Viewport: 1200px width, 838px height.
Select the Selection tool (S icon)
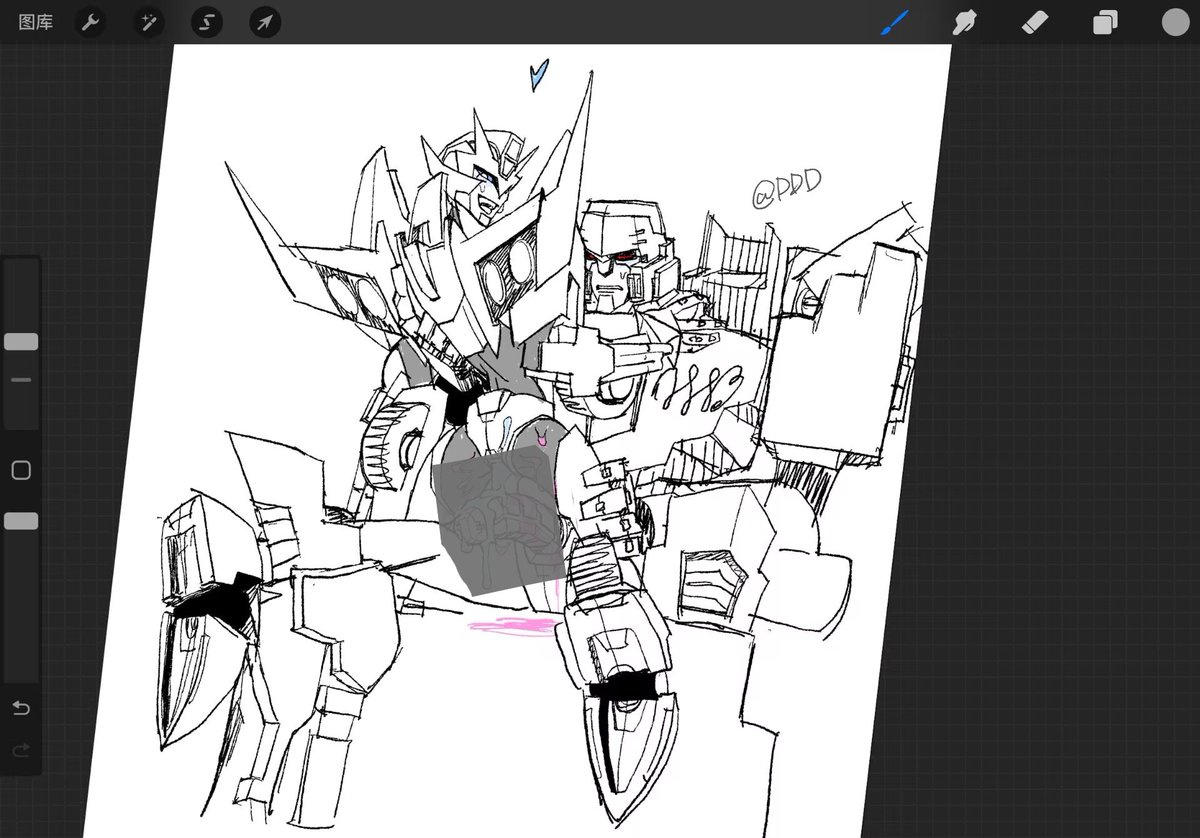coord(207,22)
